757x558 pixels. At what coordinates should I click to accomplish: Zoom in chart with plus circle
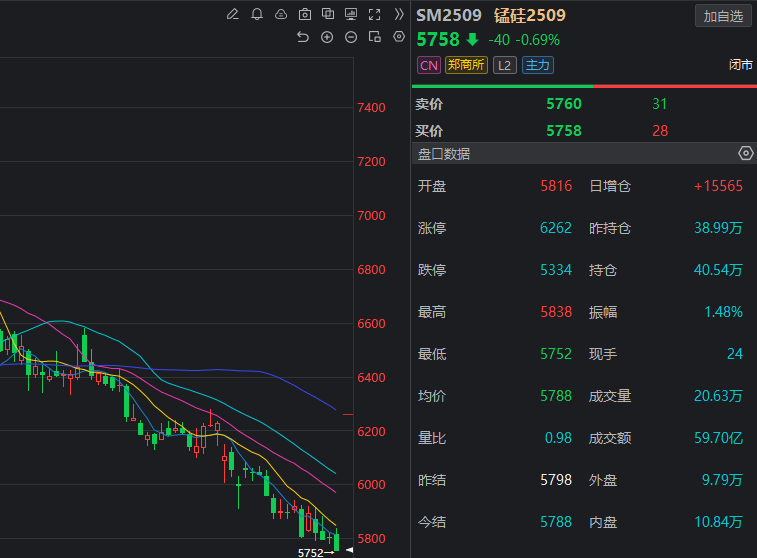tap(327, 37)
